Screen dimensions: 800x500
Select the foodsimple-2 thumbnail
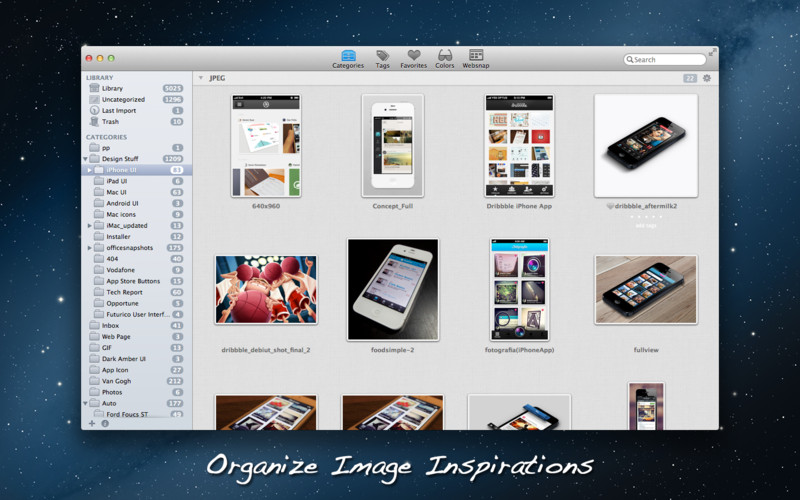coord(393,289)
